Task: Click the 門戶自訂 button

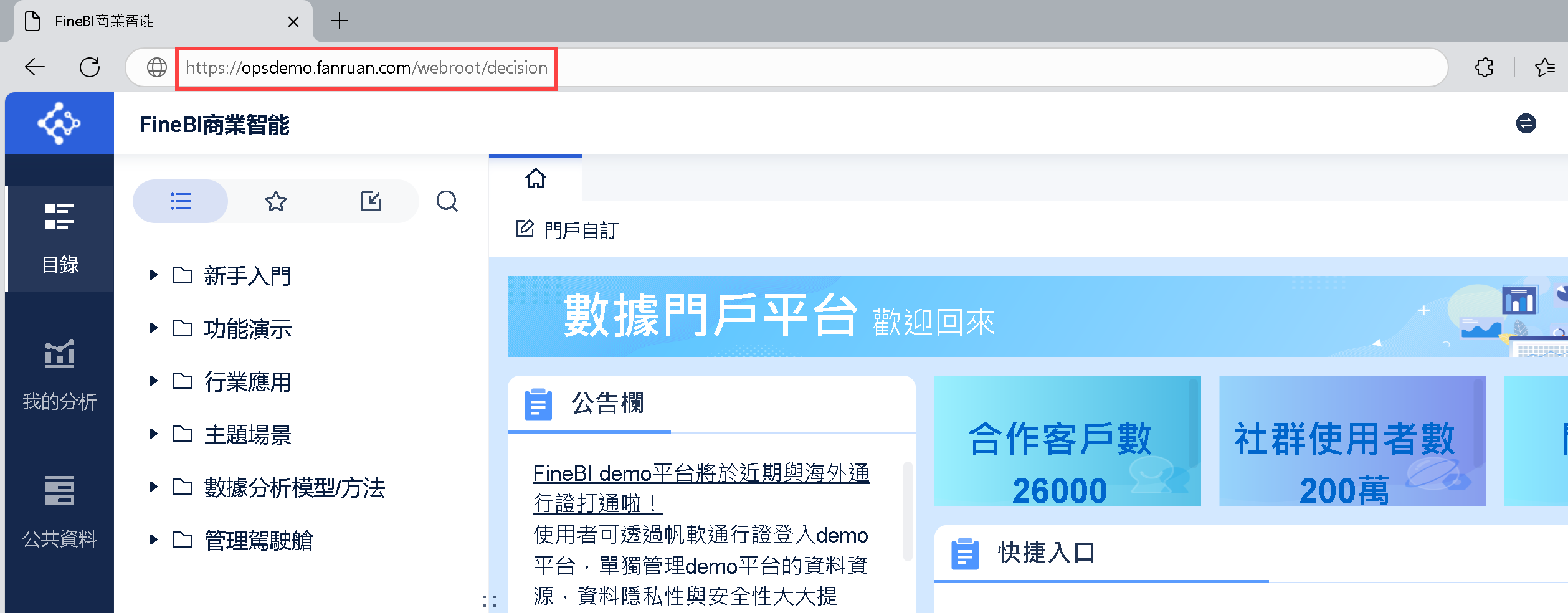Action: point(566,229)
